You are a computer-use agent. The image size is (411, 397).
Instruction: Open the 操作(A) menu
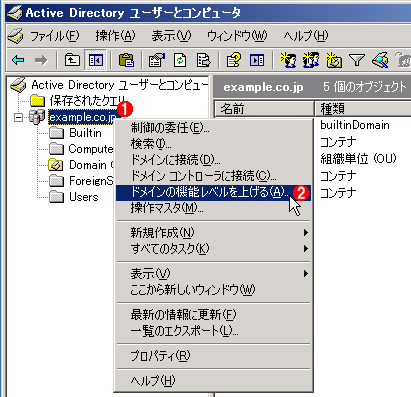pos(115,36)
